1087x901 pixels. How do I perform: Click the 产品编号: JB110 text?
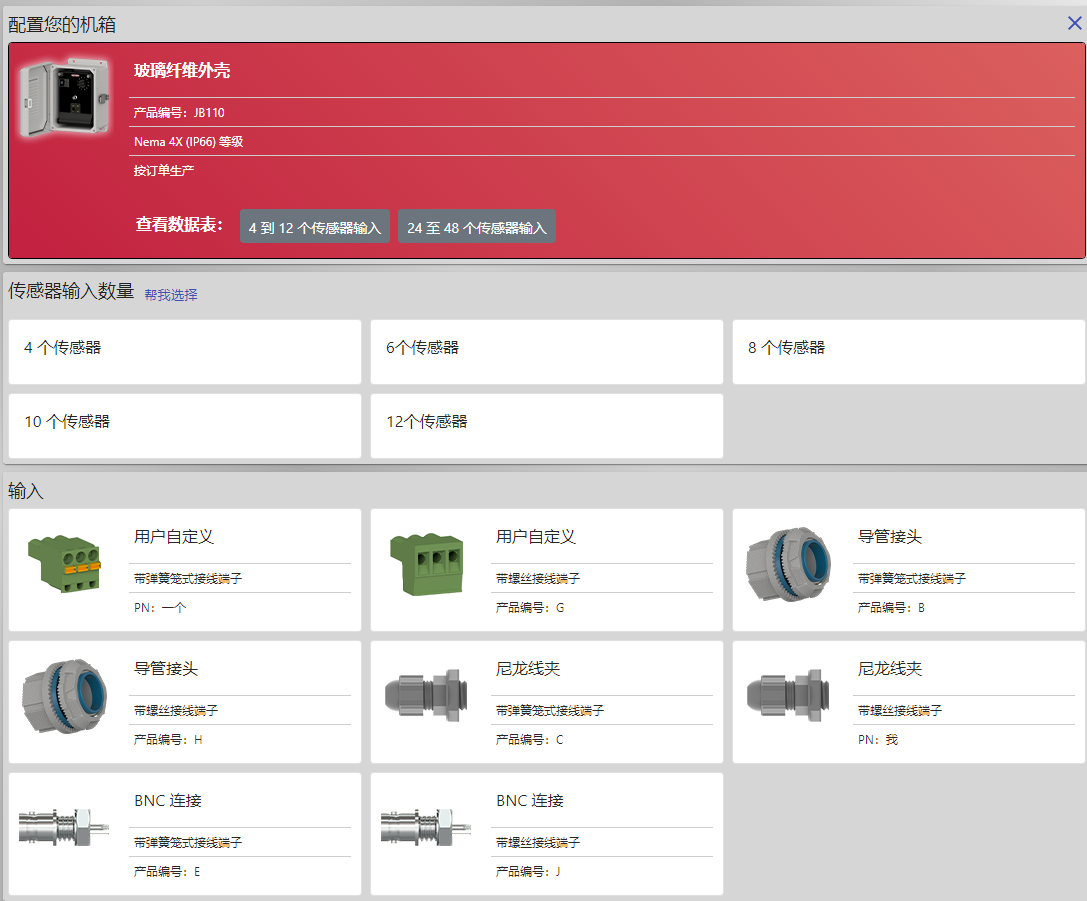(x=179, y=112)
